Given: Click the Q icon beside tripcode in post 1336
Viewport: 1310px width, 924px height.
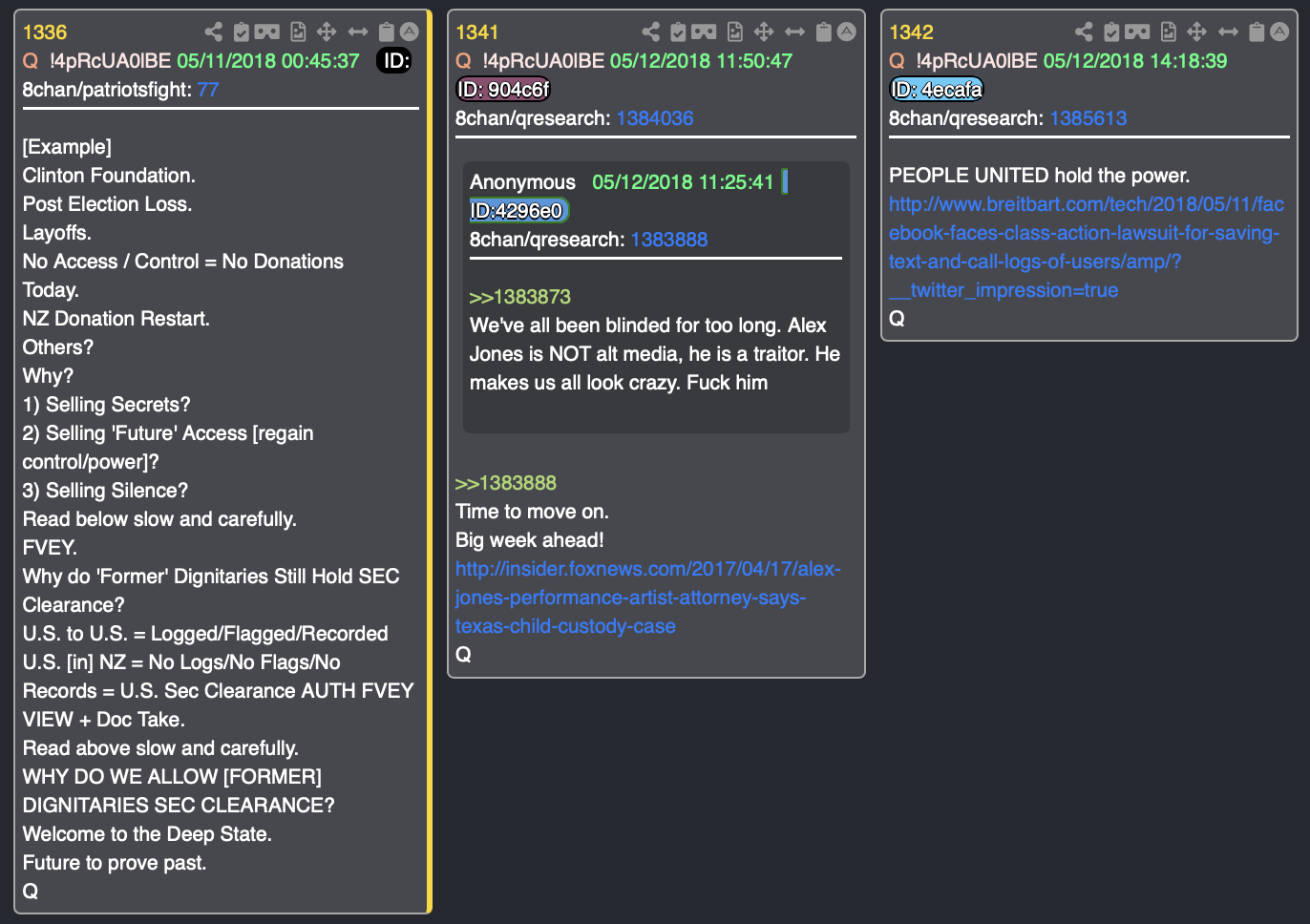Looking at the screenshot, I should [x=31, y=61].
